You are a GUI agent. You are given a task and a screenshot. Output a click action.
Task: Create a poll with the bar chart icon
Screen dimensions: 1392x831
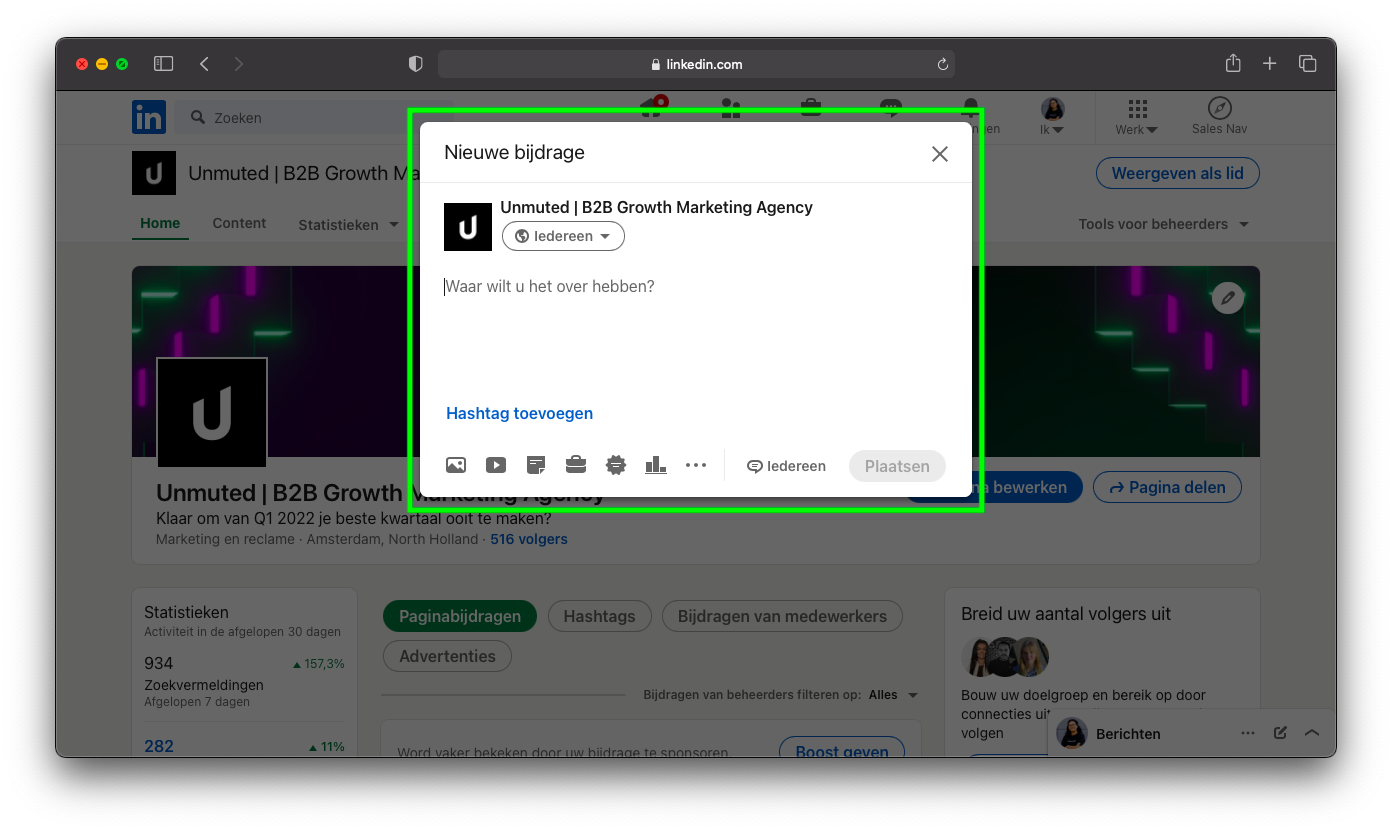[656, 465]
